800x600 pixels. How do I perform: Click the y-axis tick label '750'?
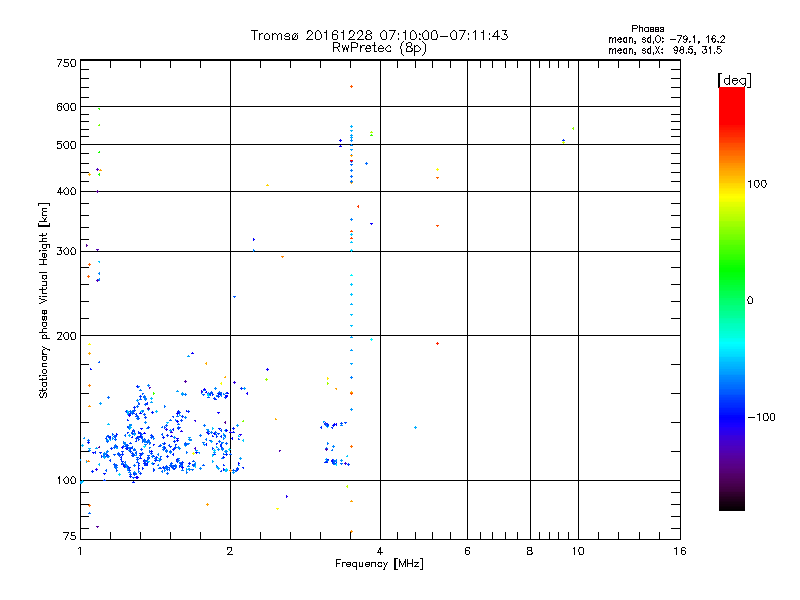(66, 63)
